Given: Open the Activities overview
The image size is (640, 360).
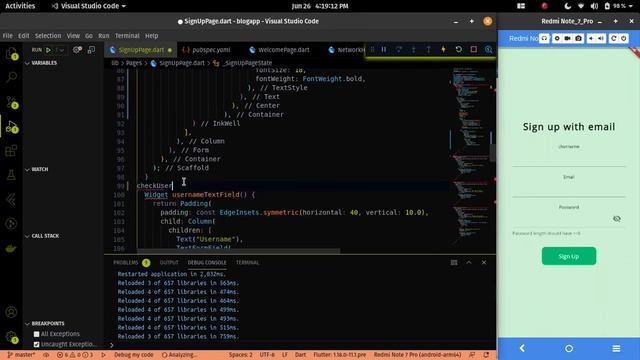Looking at the screenshot, I should point(20,6).
